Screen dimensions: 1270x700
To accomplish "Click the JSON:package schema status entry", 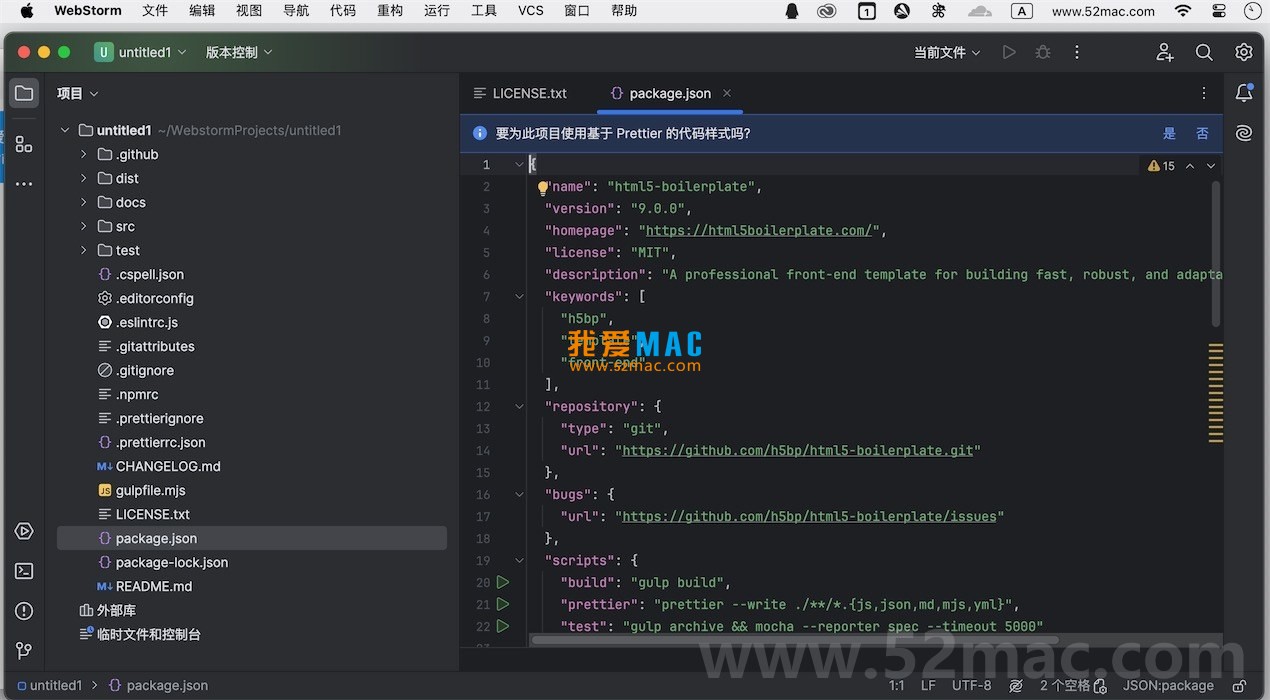I will click(x=1168, y=686).
